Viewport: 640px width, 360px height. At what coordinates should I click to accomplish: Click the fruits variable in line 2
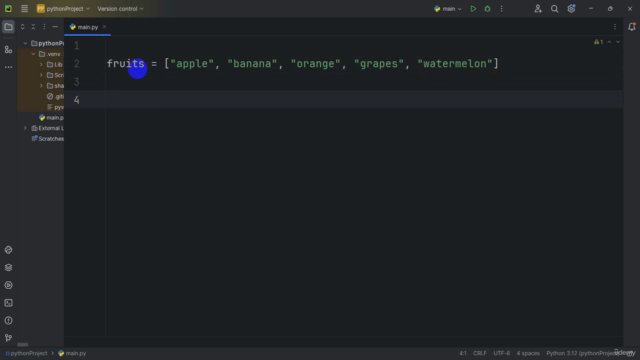(125, 64)
